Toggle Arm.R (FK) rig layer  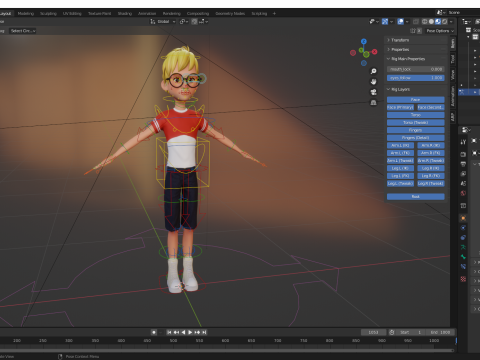(x=431, y=153)
